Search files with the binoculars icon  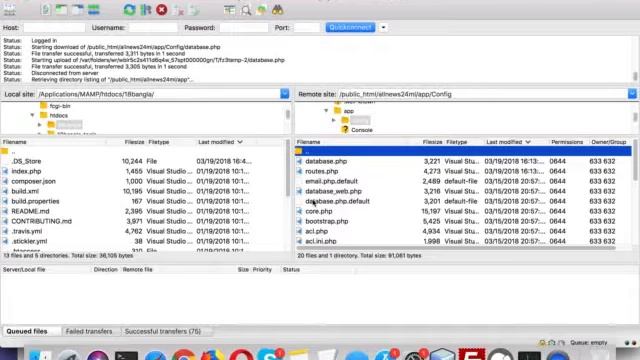[278, 10]
